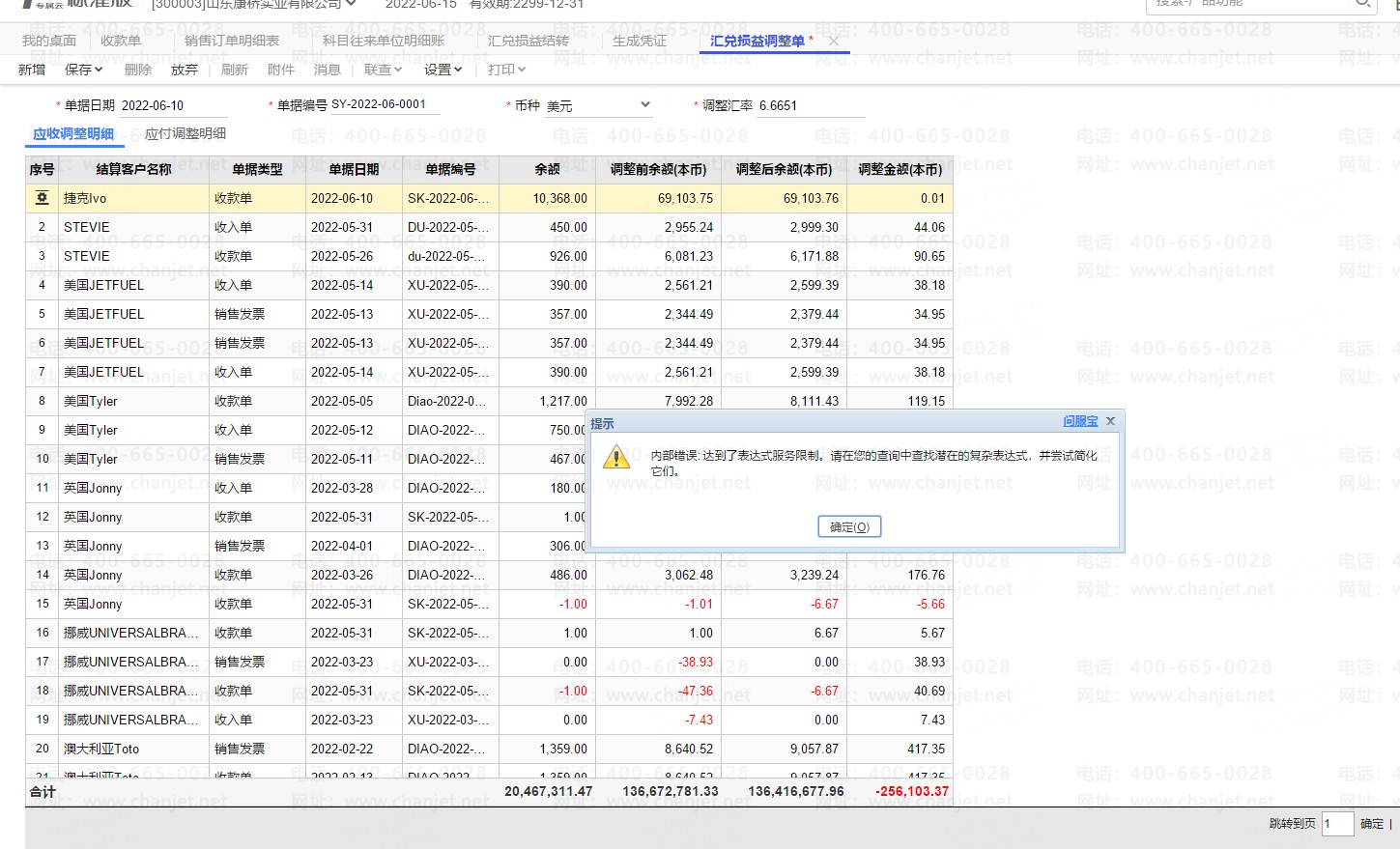Open the 销售订单明细表 tab
The image size is (1400, 849).
click(x=232, y=41)
